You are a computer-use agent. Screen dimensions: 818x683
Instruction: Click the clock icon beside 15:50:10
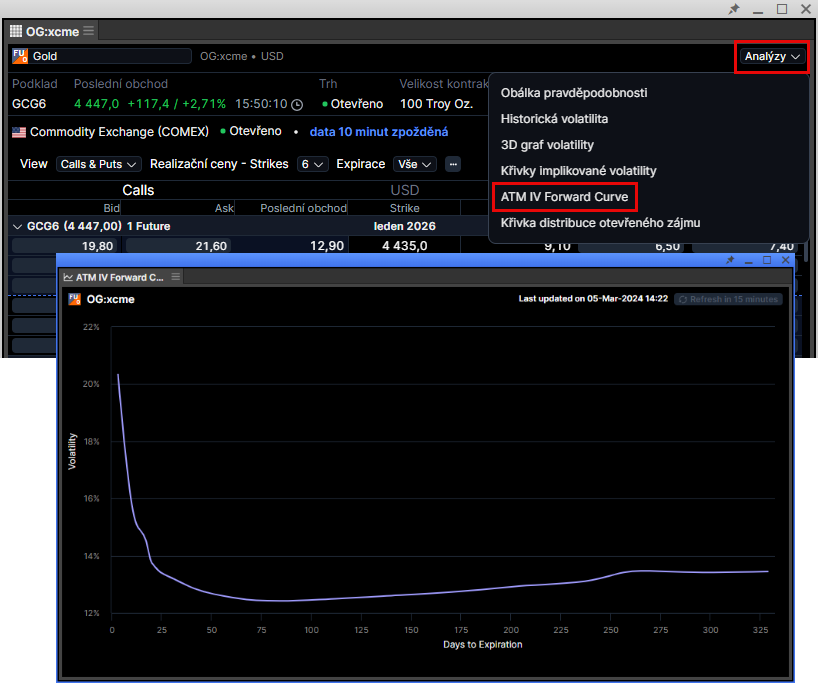[296, 104]
